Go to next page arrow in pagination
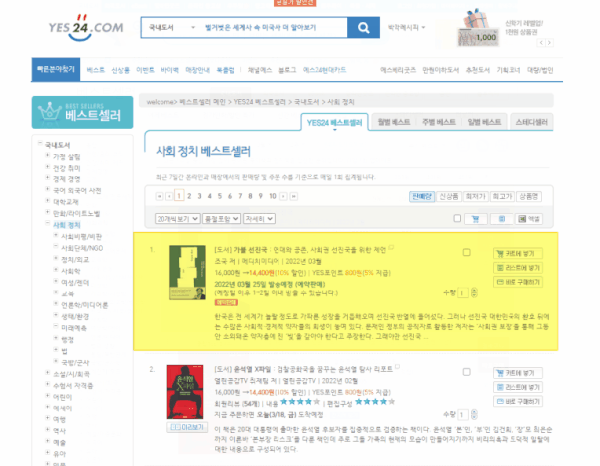 click(x=283, y=196)
